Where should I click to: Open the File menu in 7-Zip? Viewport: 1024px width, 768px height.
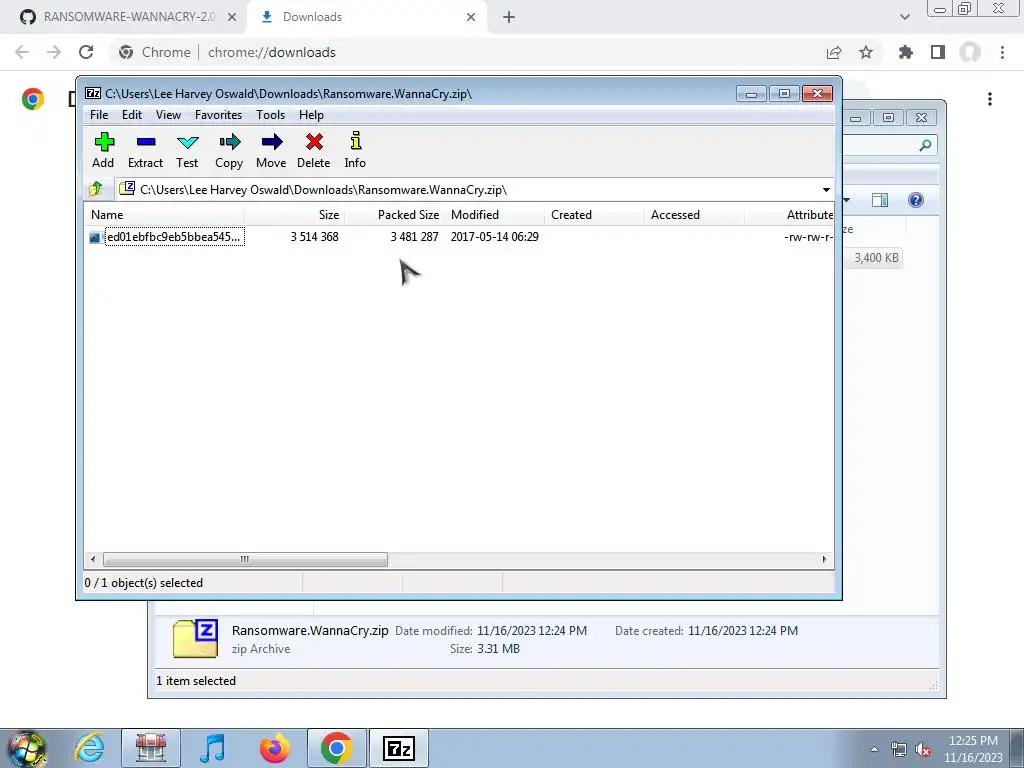point(99,115)
